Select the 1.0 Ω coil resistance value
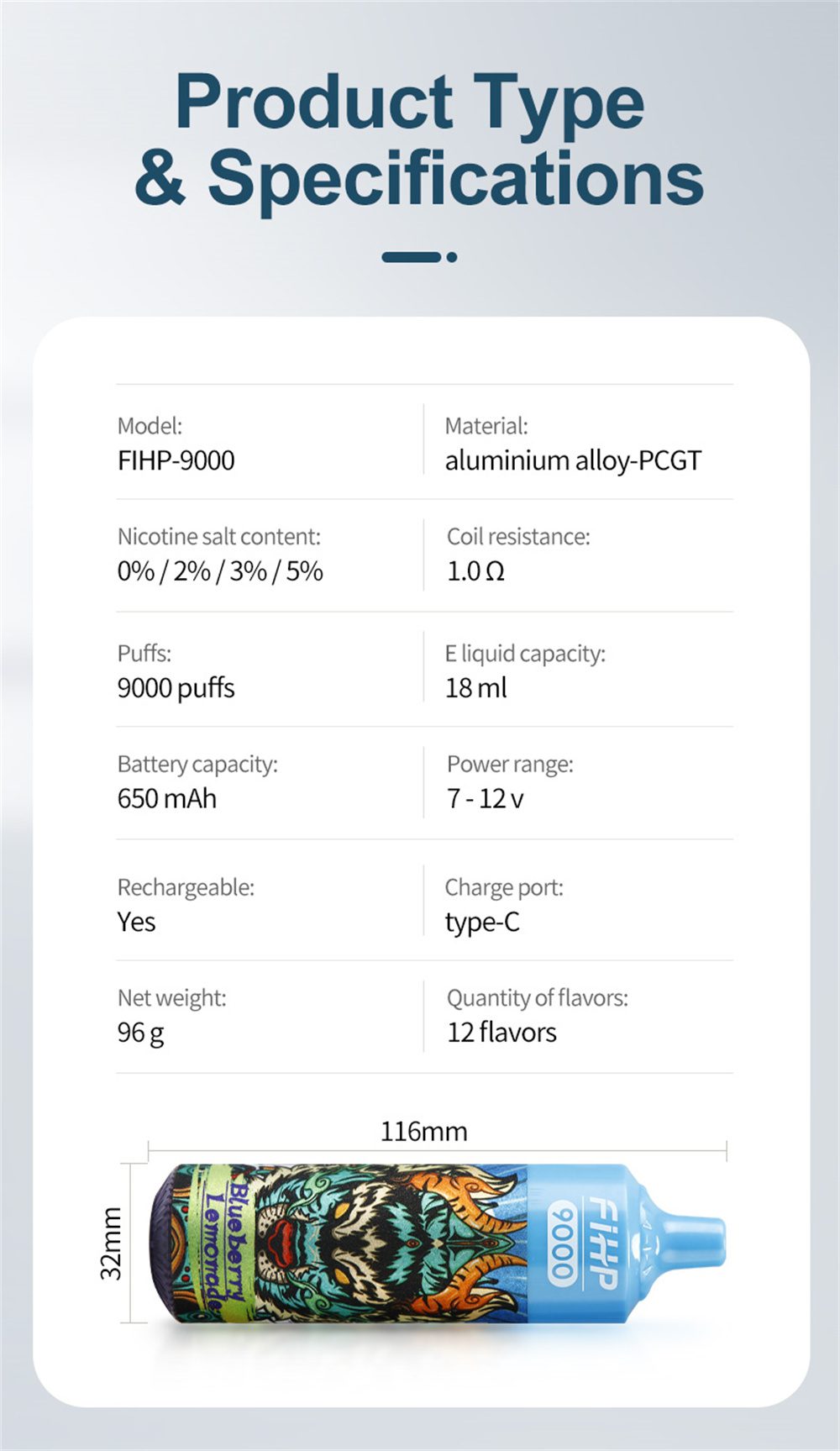The height and width of the screenshot is (1451, 840). pyautogui.click(x=475, y=571)
